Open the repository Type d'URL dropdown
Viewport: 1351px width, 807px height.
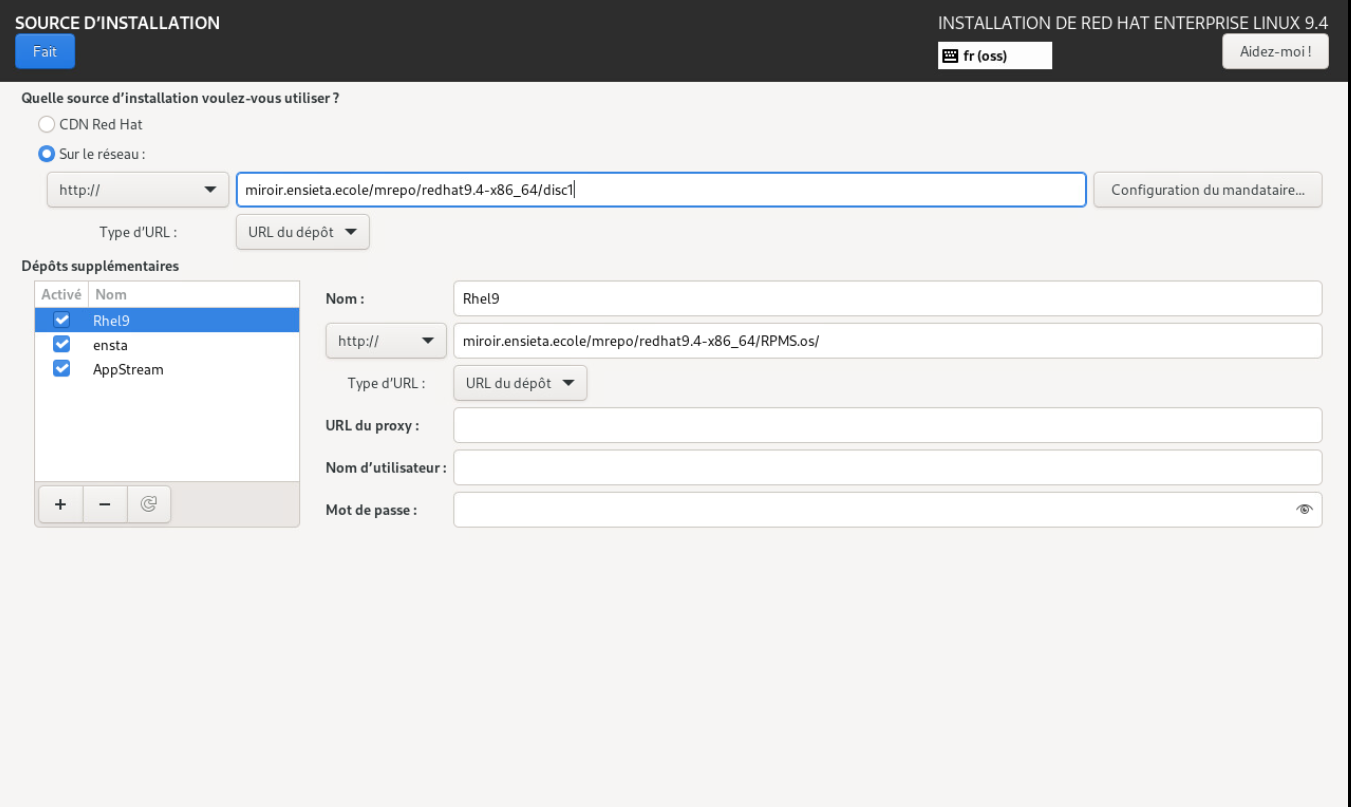click(x=520, y=383)
